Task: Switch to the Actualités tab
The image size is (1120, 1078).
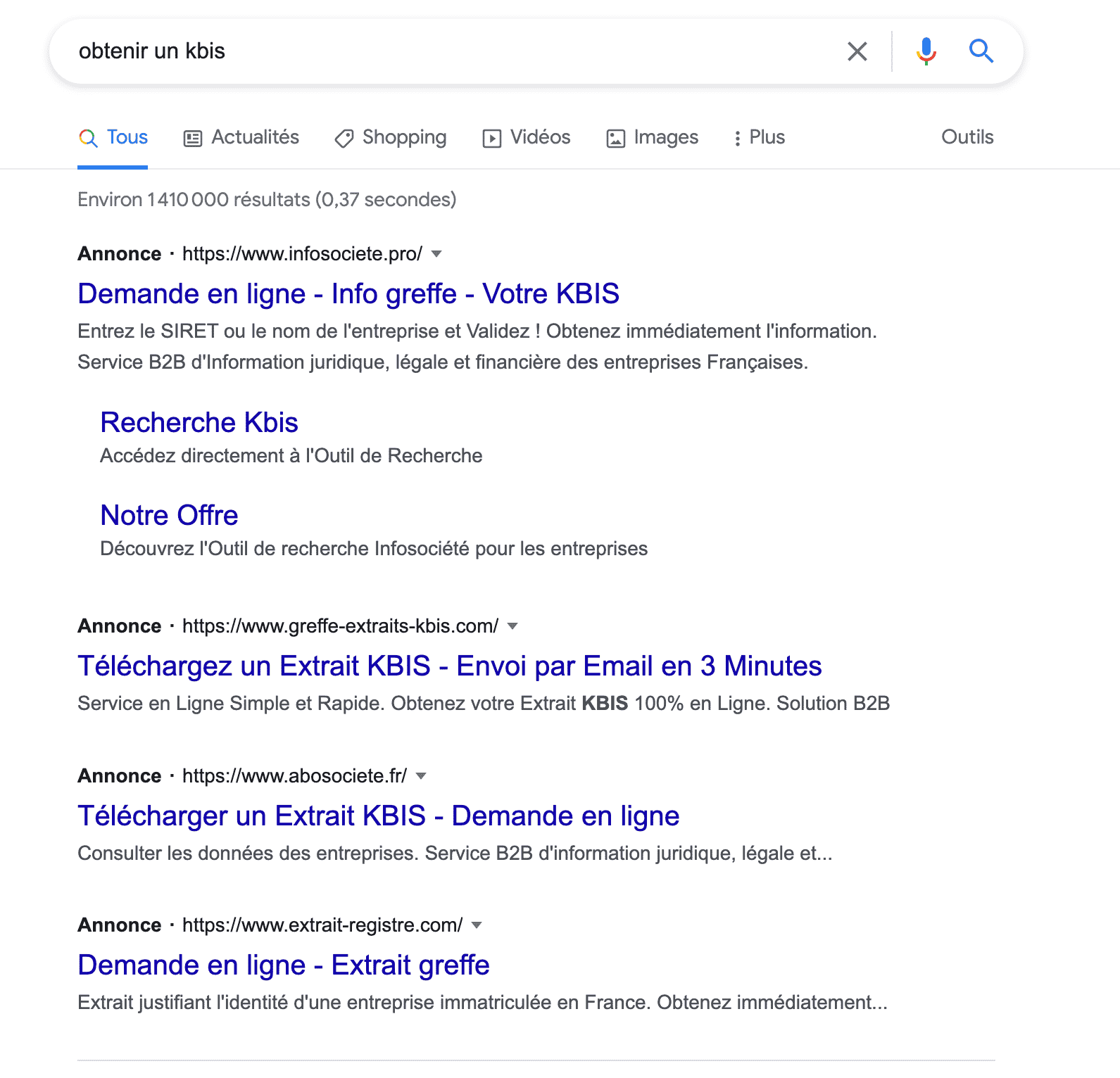Action: (x=241, y=137)
